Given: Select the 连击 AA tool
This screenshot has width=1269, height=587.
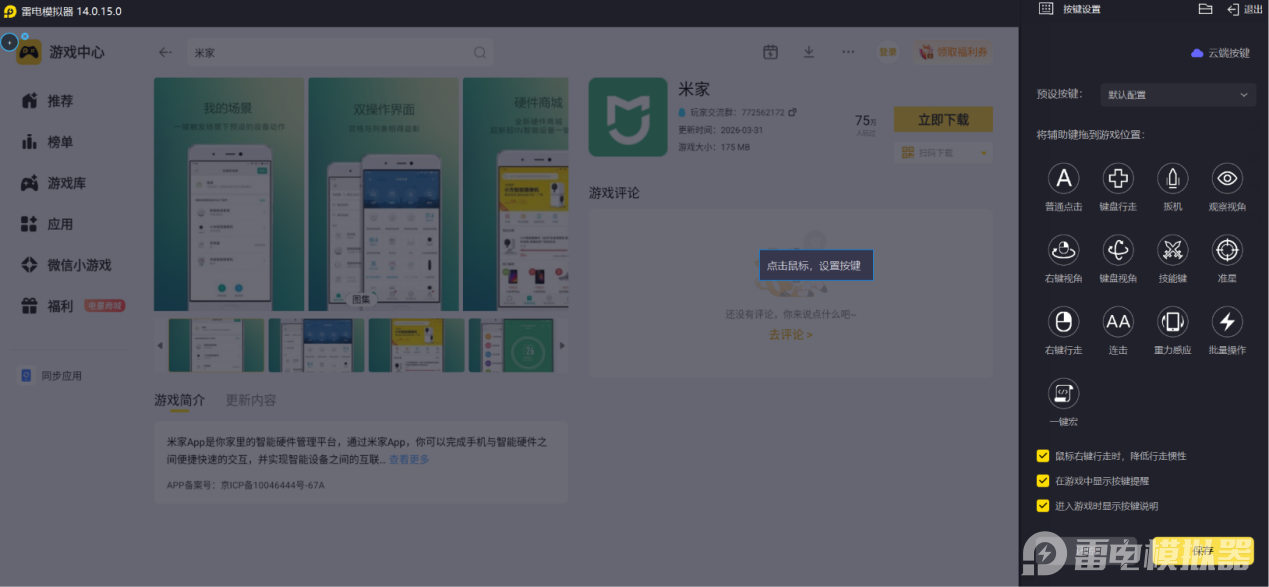Looking at the screenshot, I should tap(1118, 322).
